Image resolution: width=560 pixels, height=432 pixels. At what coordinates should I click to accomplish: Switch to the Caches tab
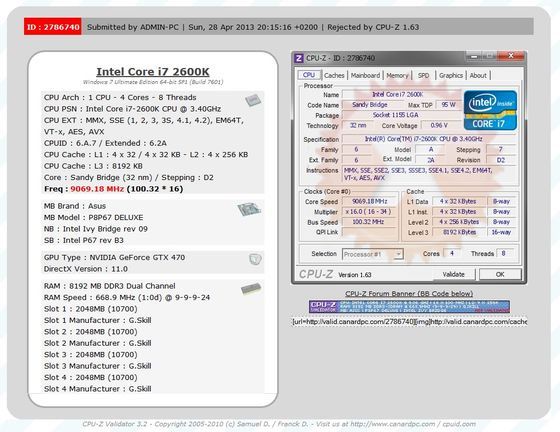click(334, 75)
